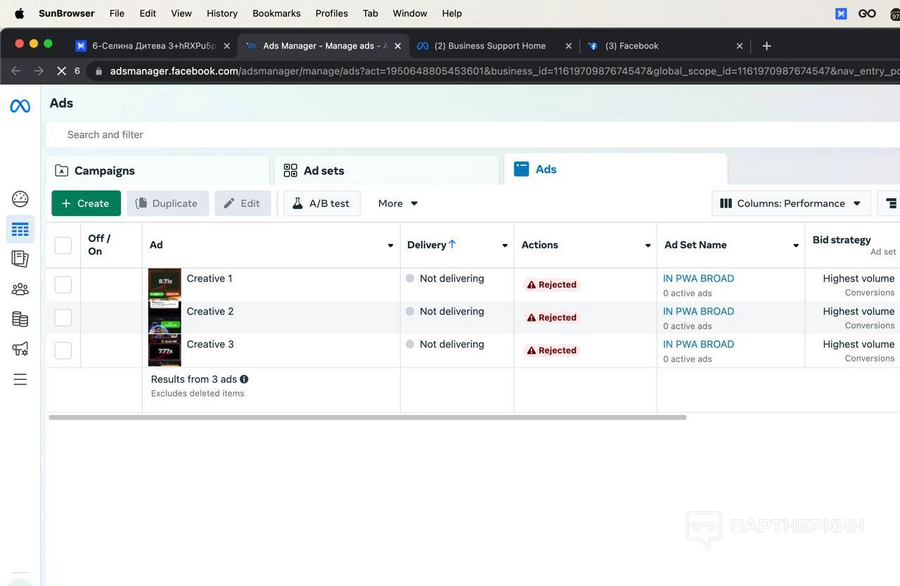Viewport: 900px width, 586px height.
Task: Click the horizontal table scrollbar
Action: tap(367, 417)
